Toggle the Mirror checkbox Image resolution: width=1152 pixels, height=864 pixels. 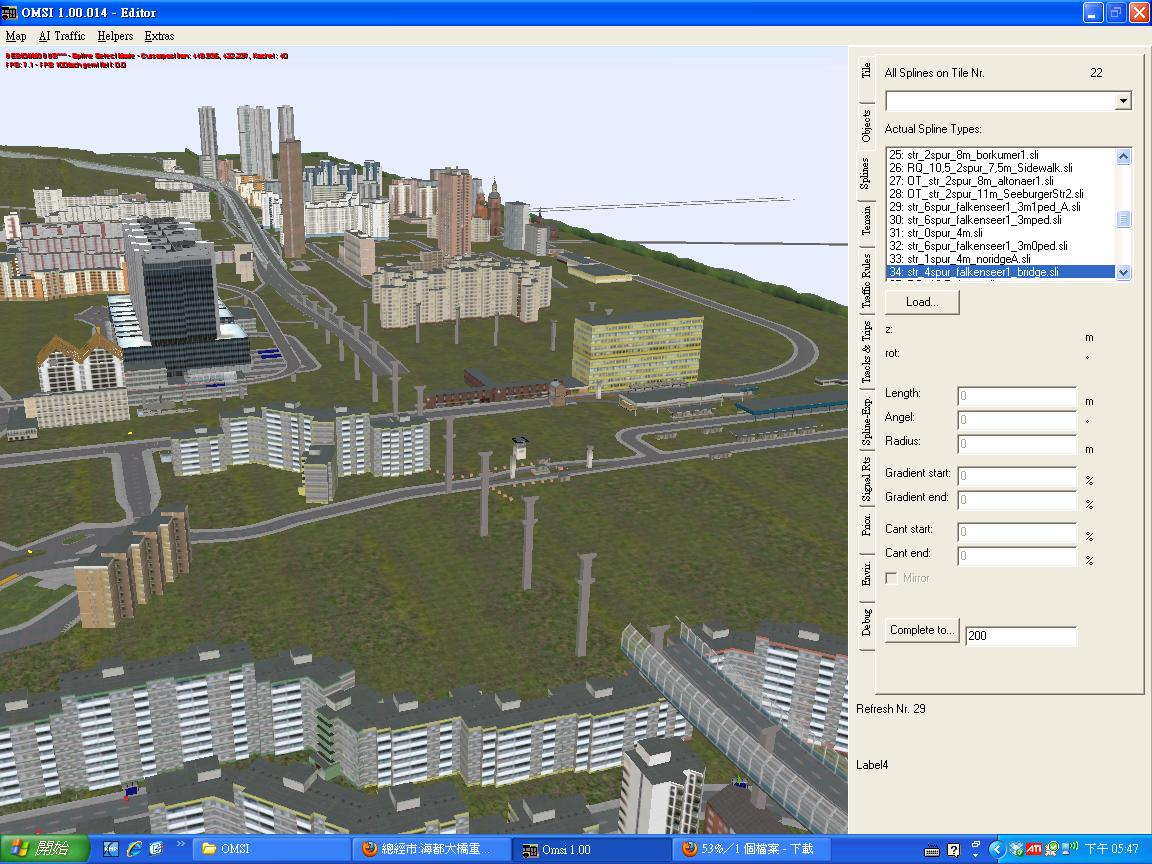pyautogui.click(x=892, y=578)
